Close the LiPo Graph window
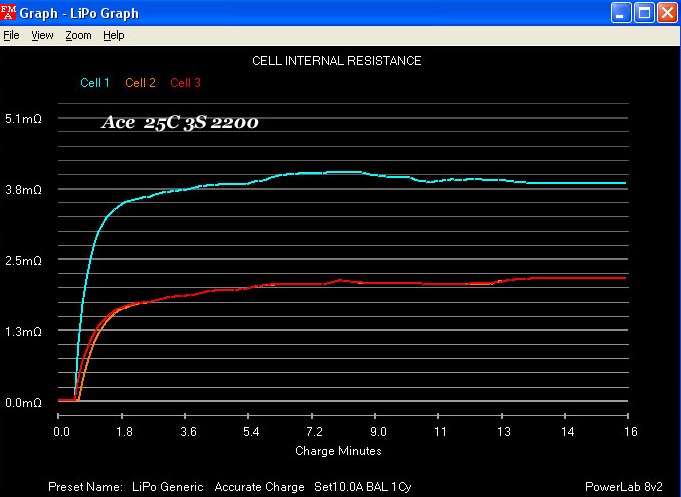 click(668, 13)
